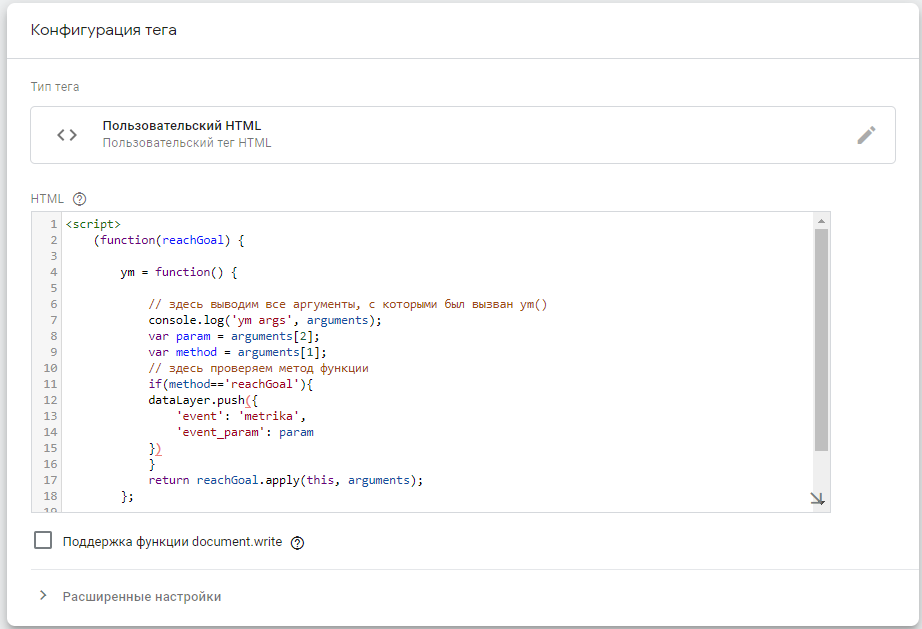Open the 'Расширенные настройки' section title

click(142, 597)
